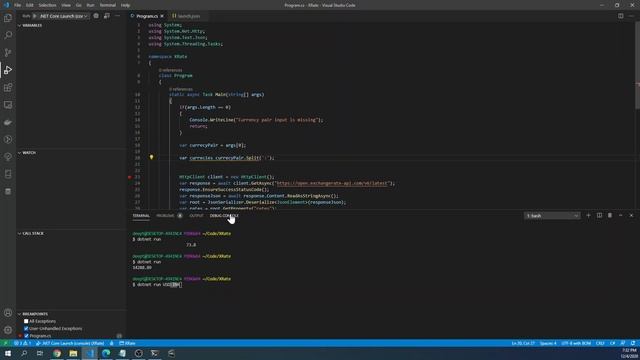Viewport: 640px width, 360px height.
Task: Open the View menu
Action: (66, 5)
